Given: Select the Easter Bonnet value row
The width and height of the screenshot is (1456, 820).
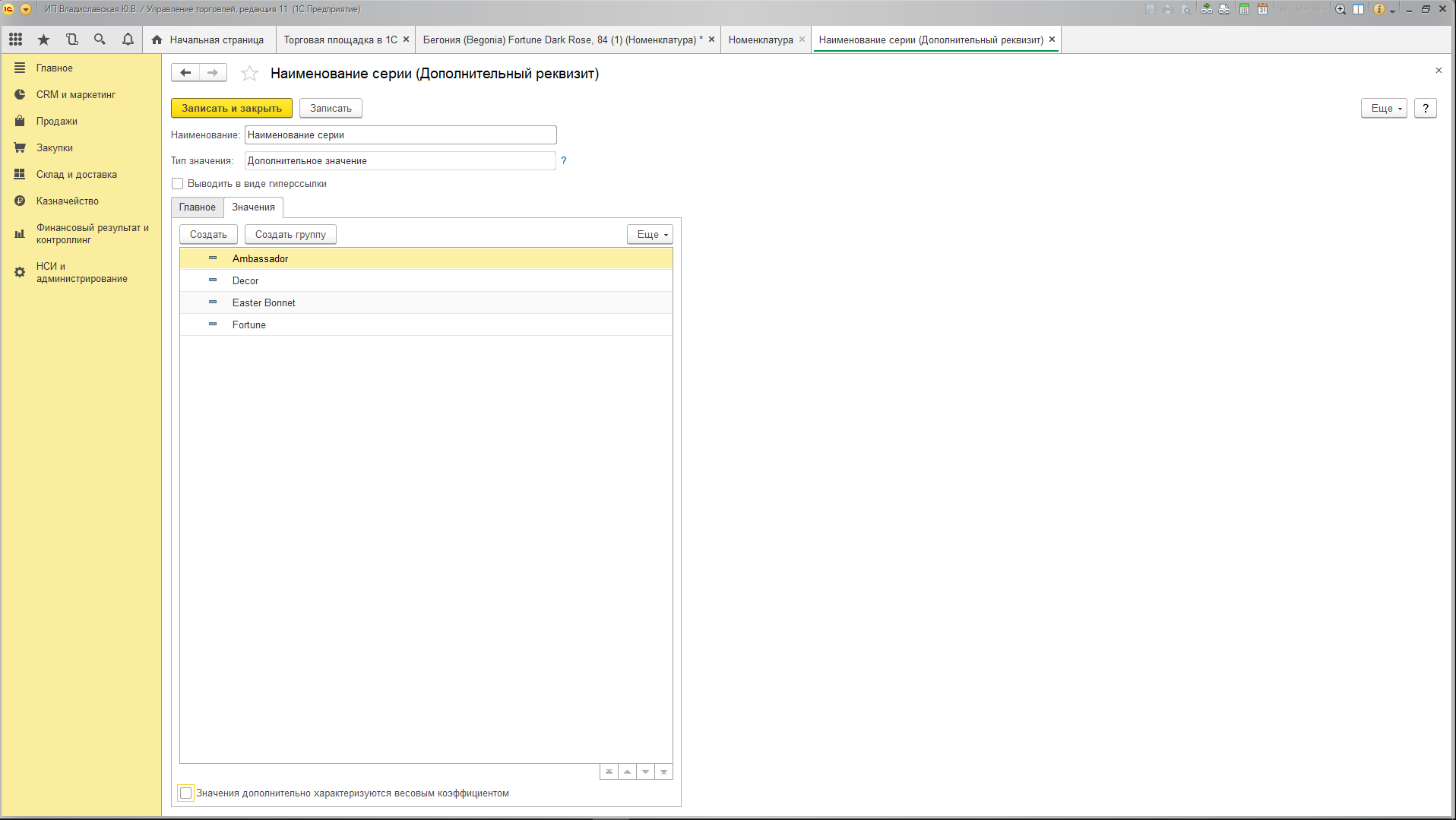Looking at the screenshot, I should (264, 303).
